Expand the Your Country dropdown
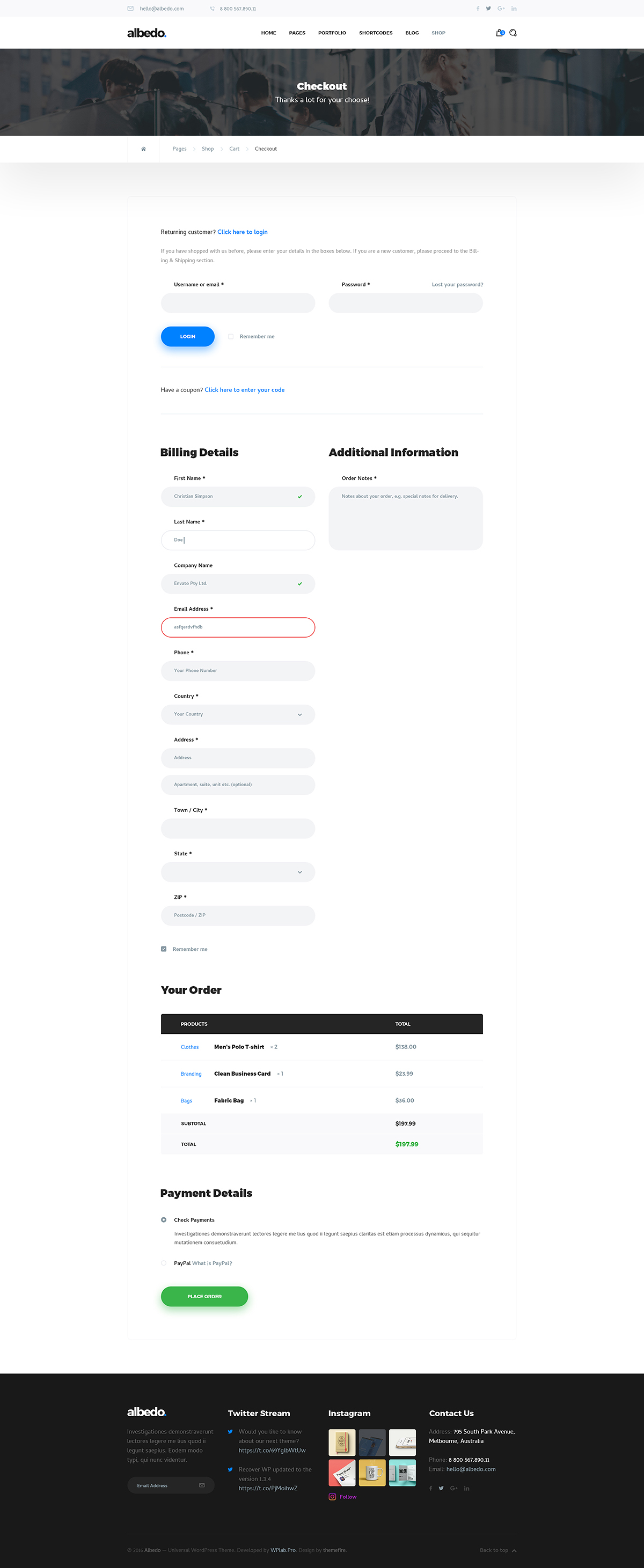644x1568 pixels. [238, 715]
